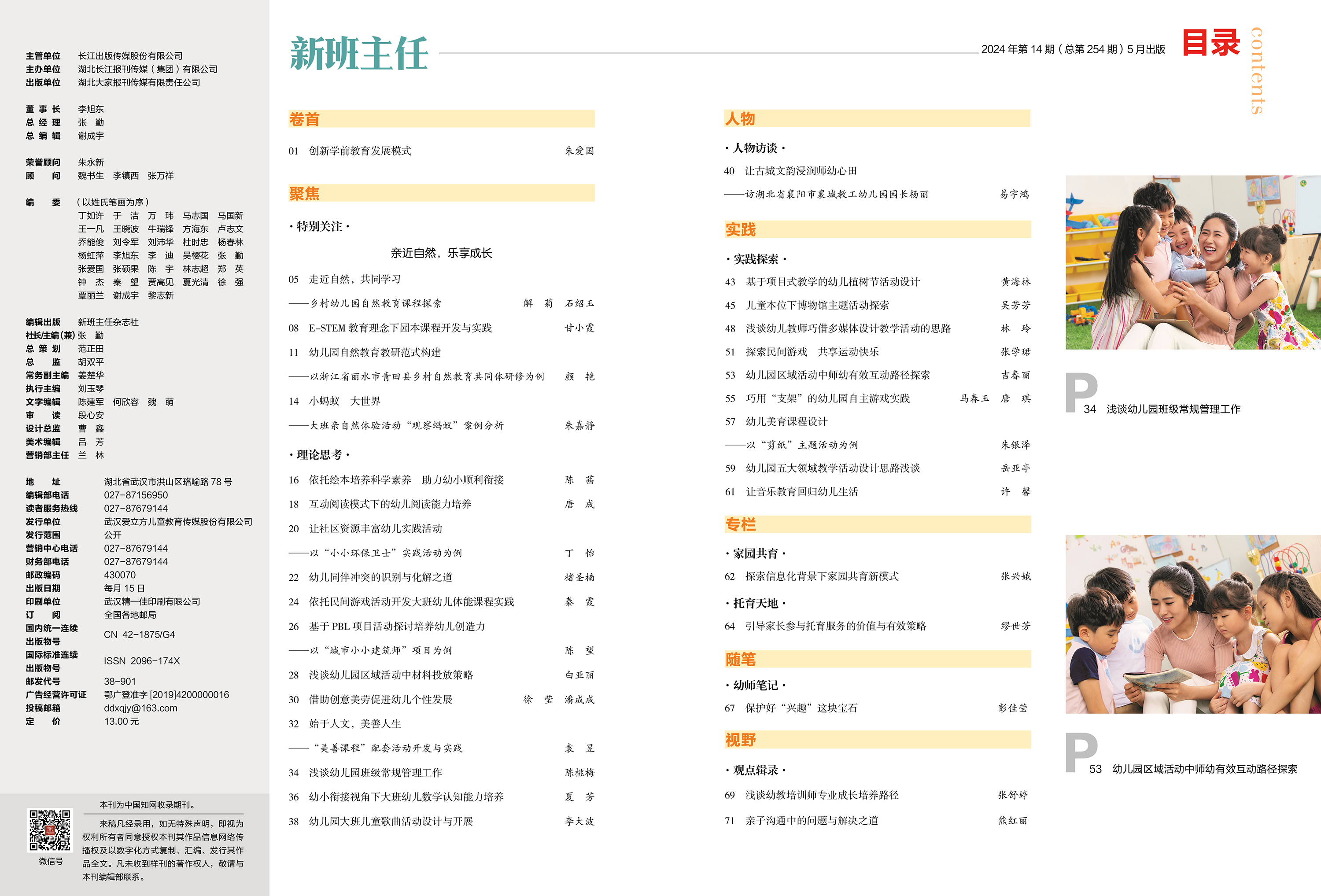The height and width of the screenshot is (896, 1321).
Task: Click the red 目录 heading
Action: tap(1211, 43)
